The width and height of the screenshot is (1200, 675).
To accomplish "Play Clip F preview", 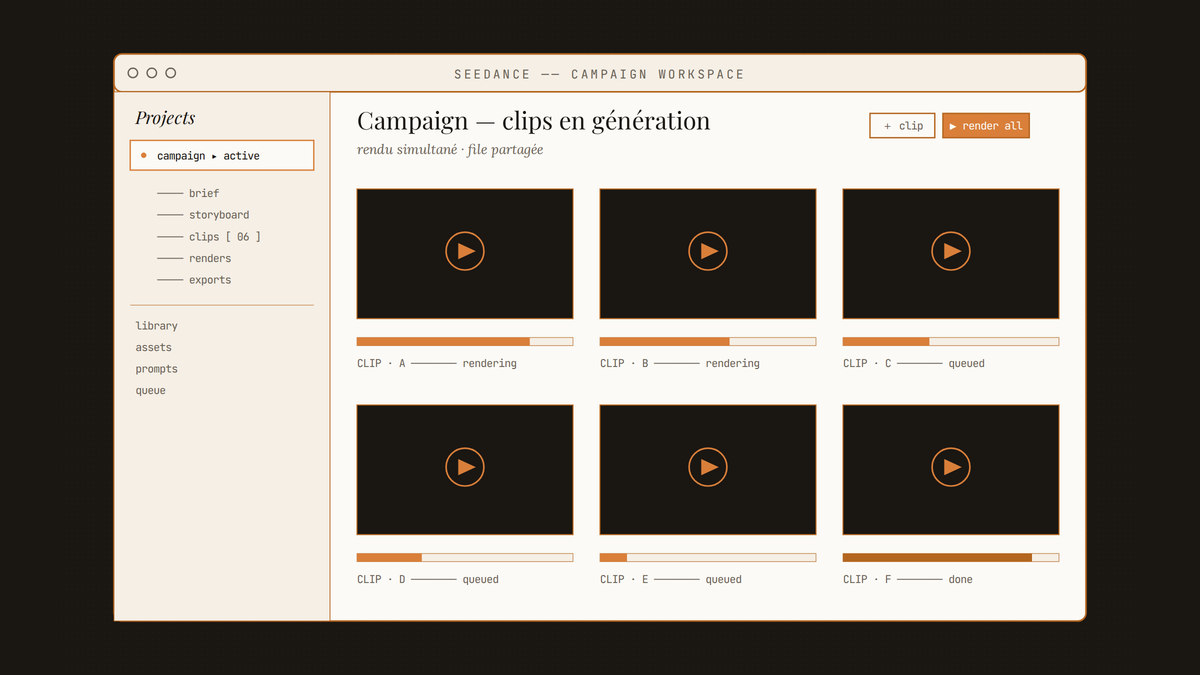I will (951, 467).
